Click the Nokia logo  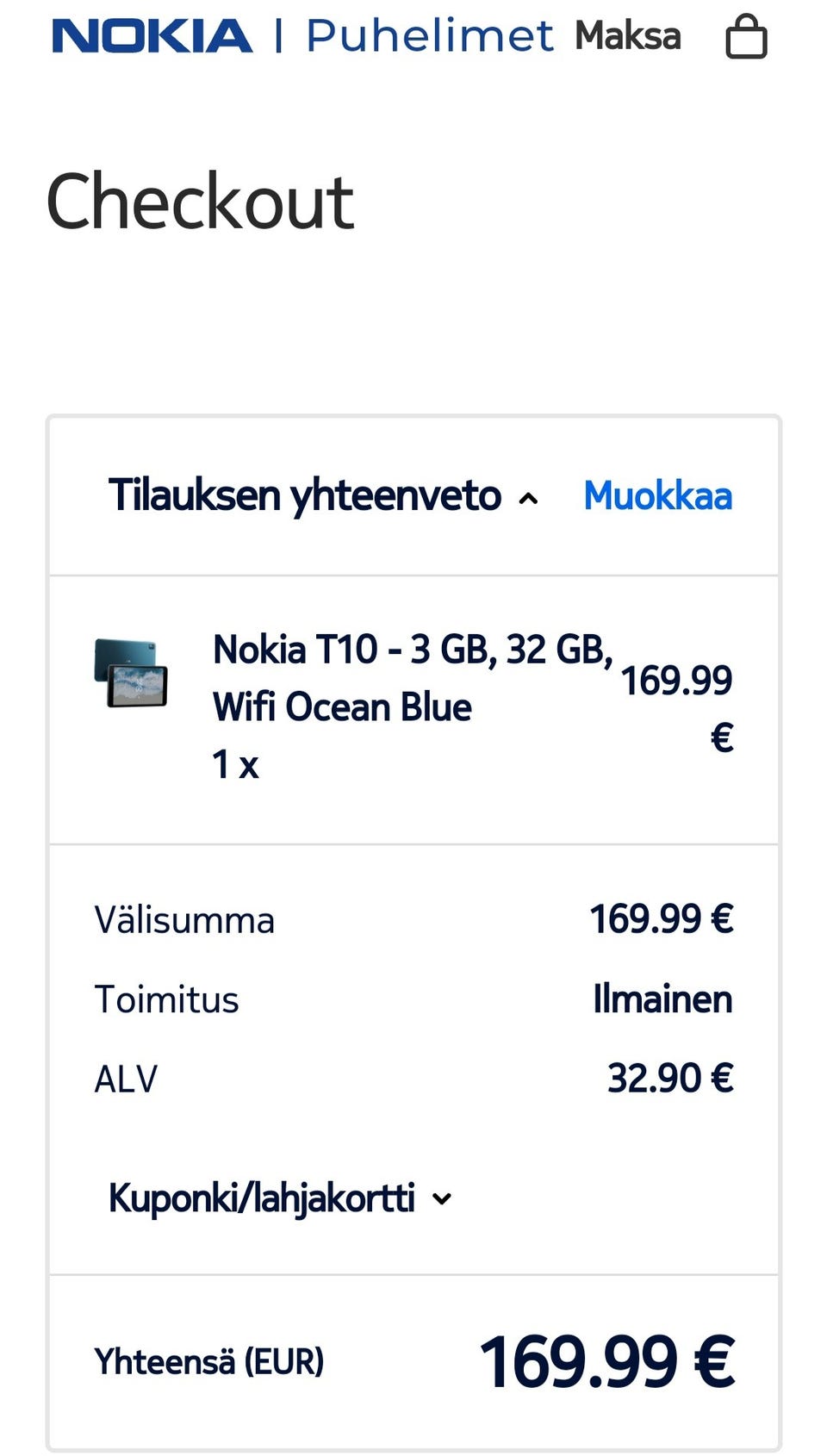152,37
